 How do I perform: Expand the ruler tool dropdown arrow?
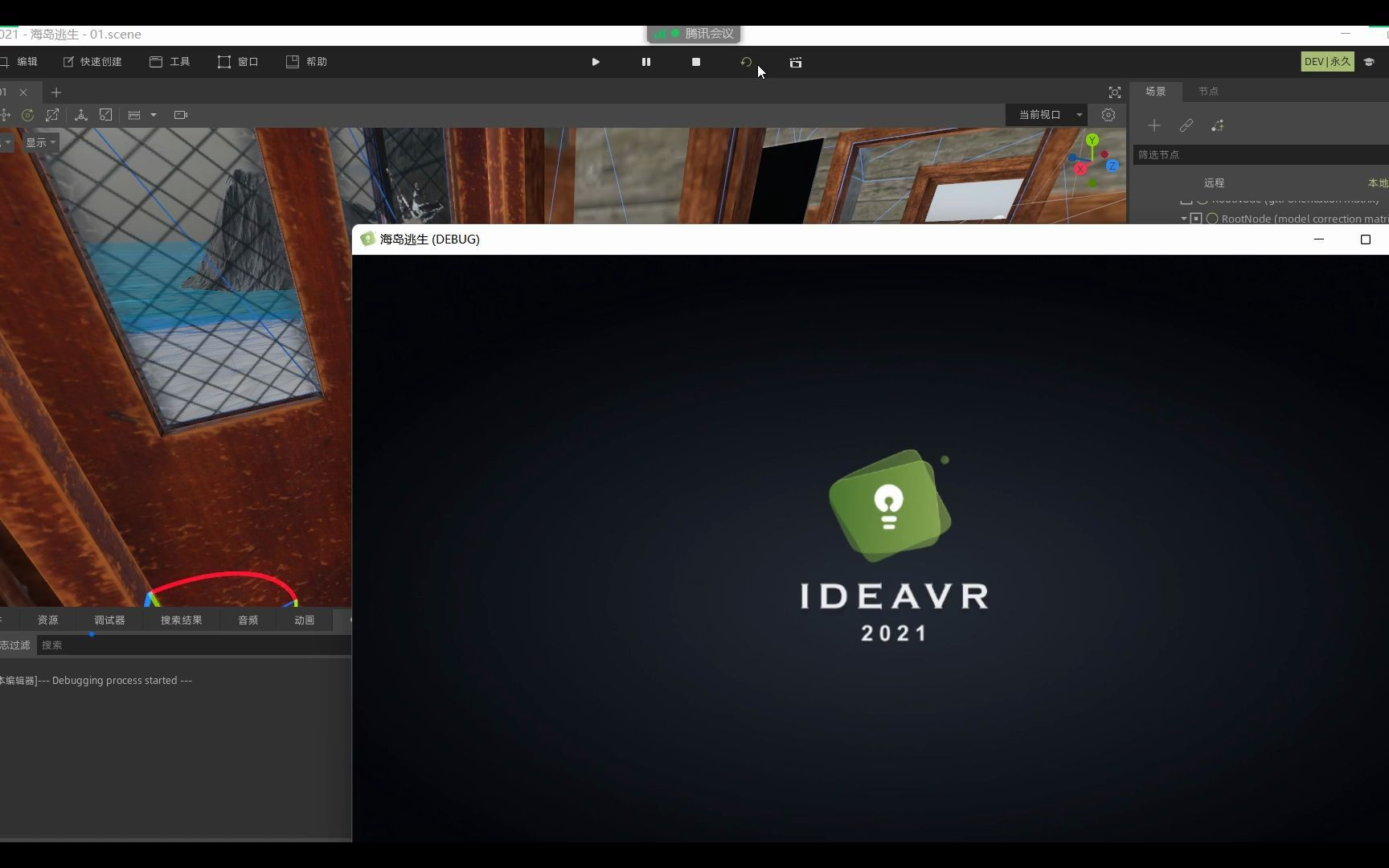[154, 115]
